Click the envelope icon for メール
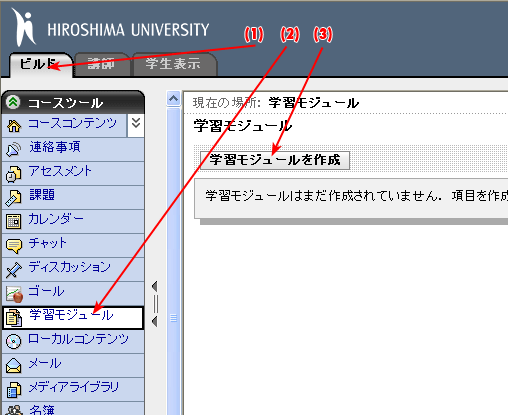 pyautogui.click(x=13, y=366)
